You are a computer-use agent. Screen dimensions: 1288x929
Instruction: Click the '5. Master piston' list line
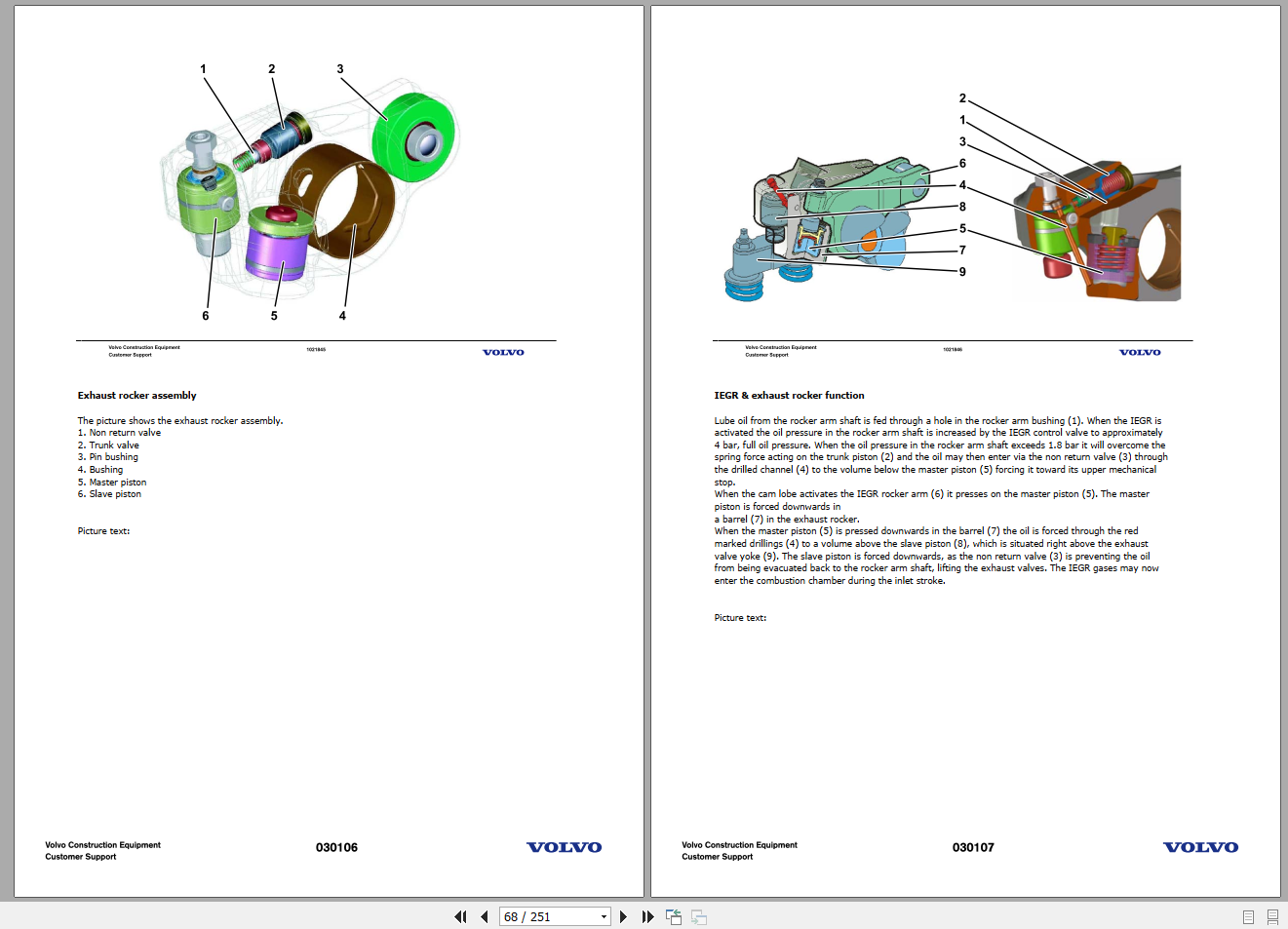[x=112, y=482]
